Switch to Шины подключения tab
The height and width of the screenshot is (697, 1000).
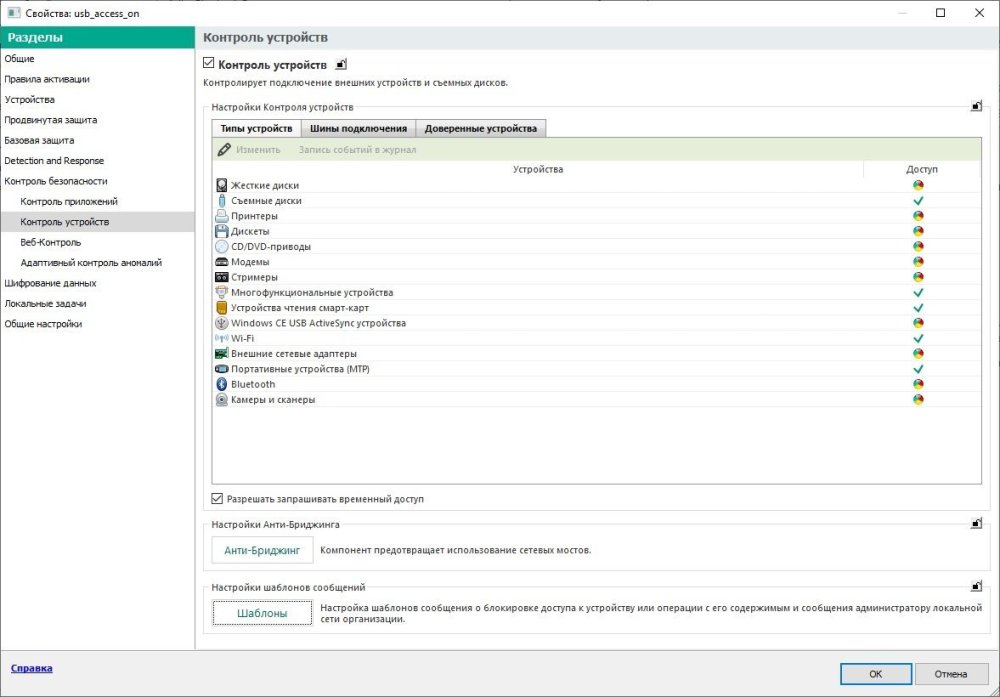pyautogui.click(x=358, y=128)
